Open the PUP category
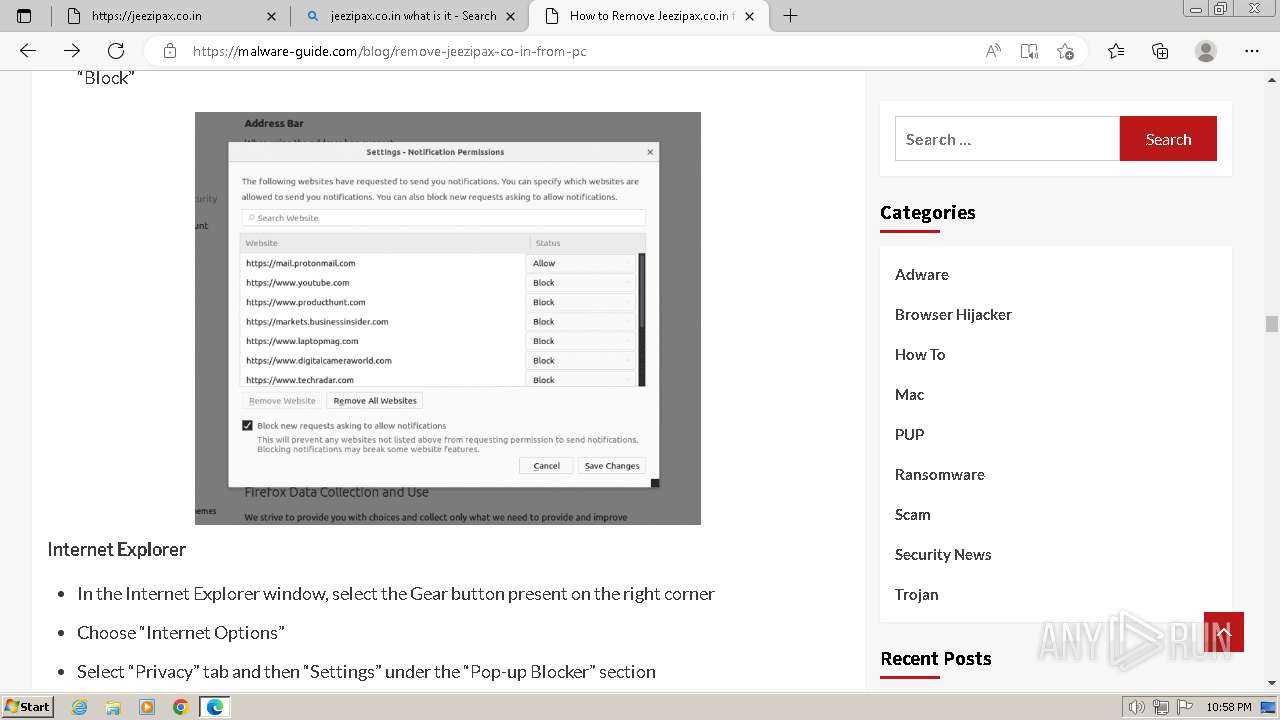This screenshot has height=720, width=1280. pos(909,434)
